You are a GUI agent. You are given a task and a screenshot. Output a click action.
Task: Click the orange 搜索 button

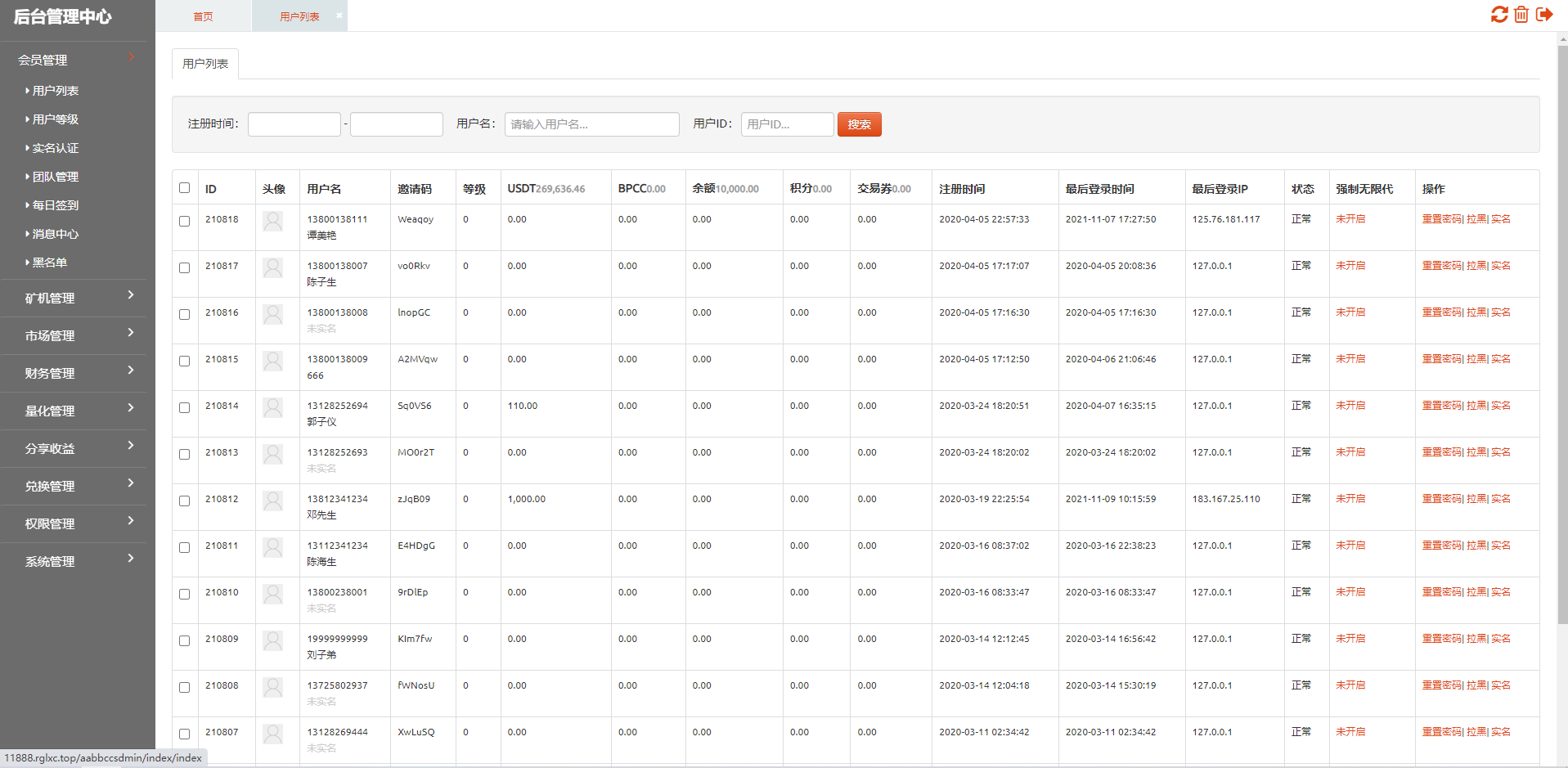(859, 124)
